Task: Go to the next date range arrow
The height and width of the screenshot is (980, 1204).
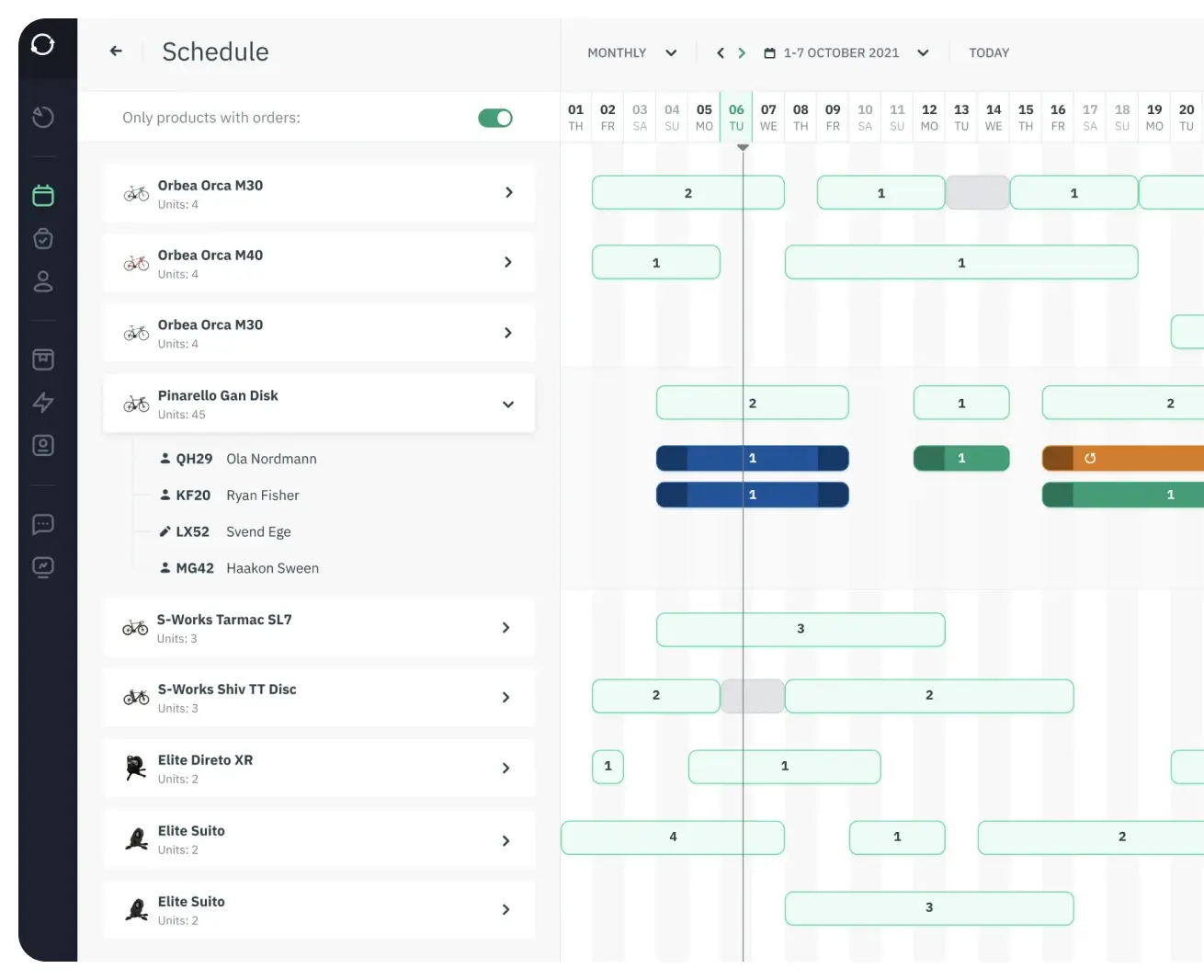Action: tap(742, 53)
